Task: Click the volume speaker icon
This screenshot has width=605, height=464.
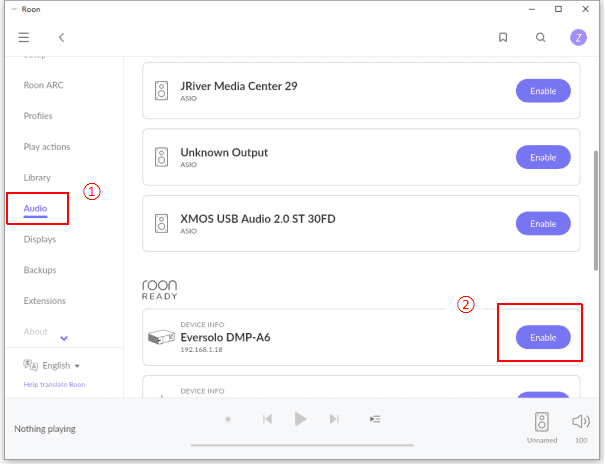Action: click(x=580, y=421)
